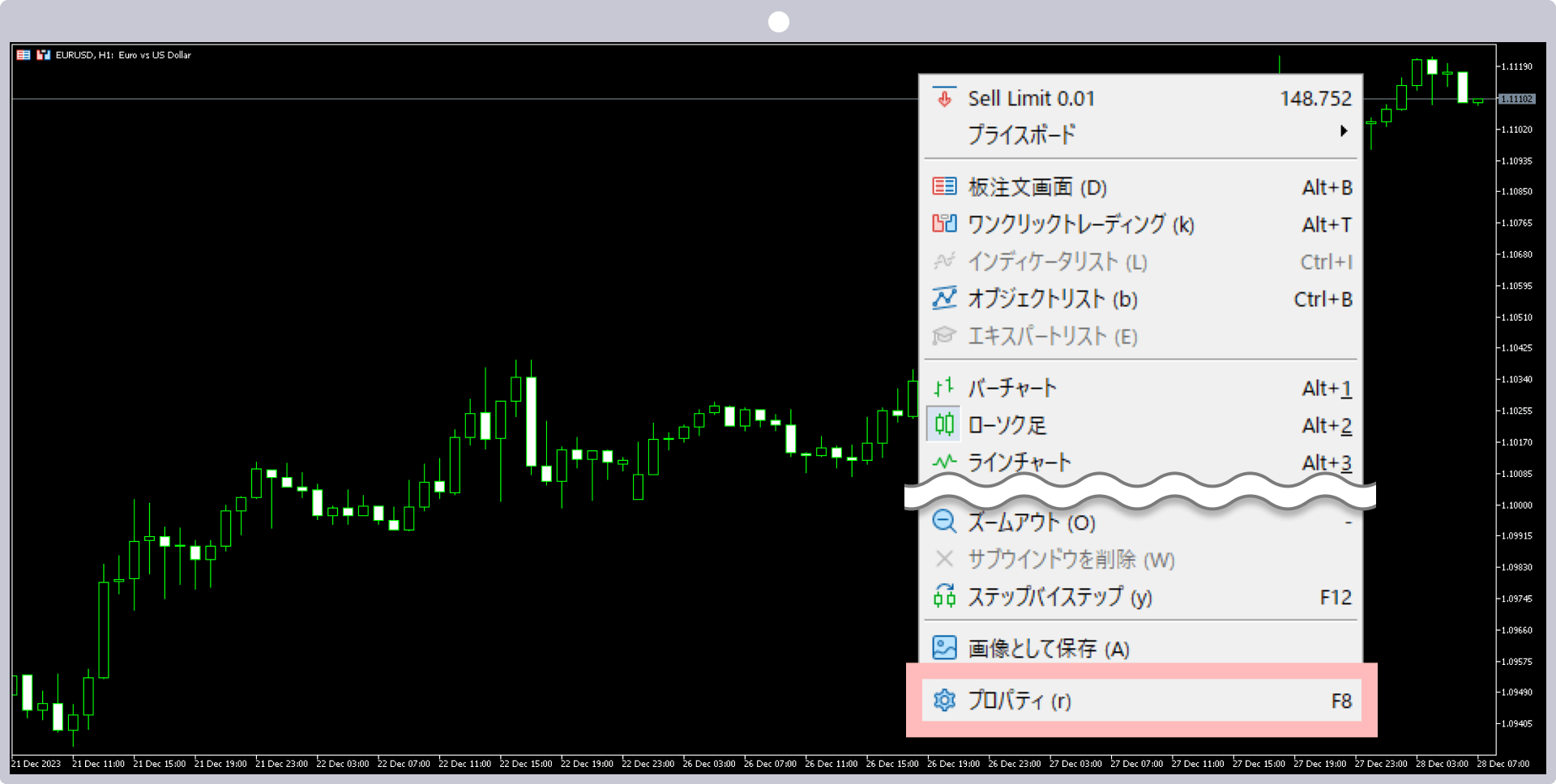Click the step by step icon
The image size is (1556, 784).
pyautogui.click(x=944, y=596)
